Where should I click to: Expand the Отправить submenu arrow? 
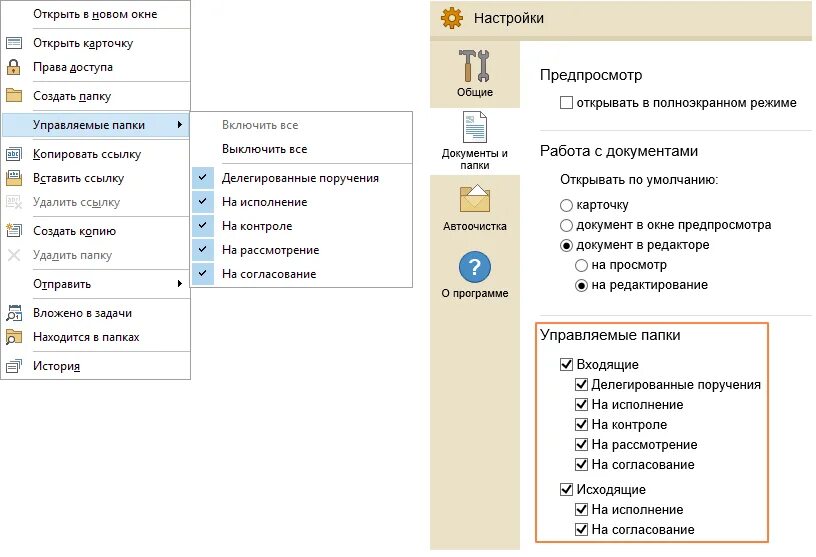180,284
